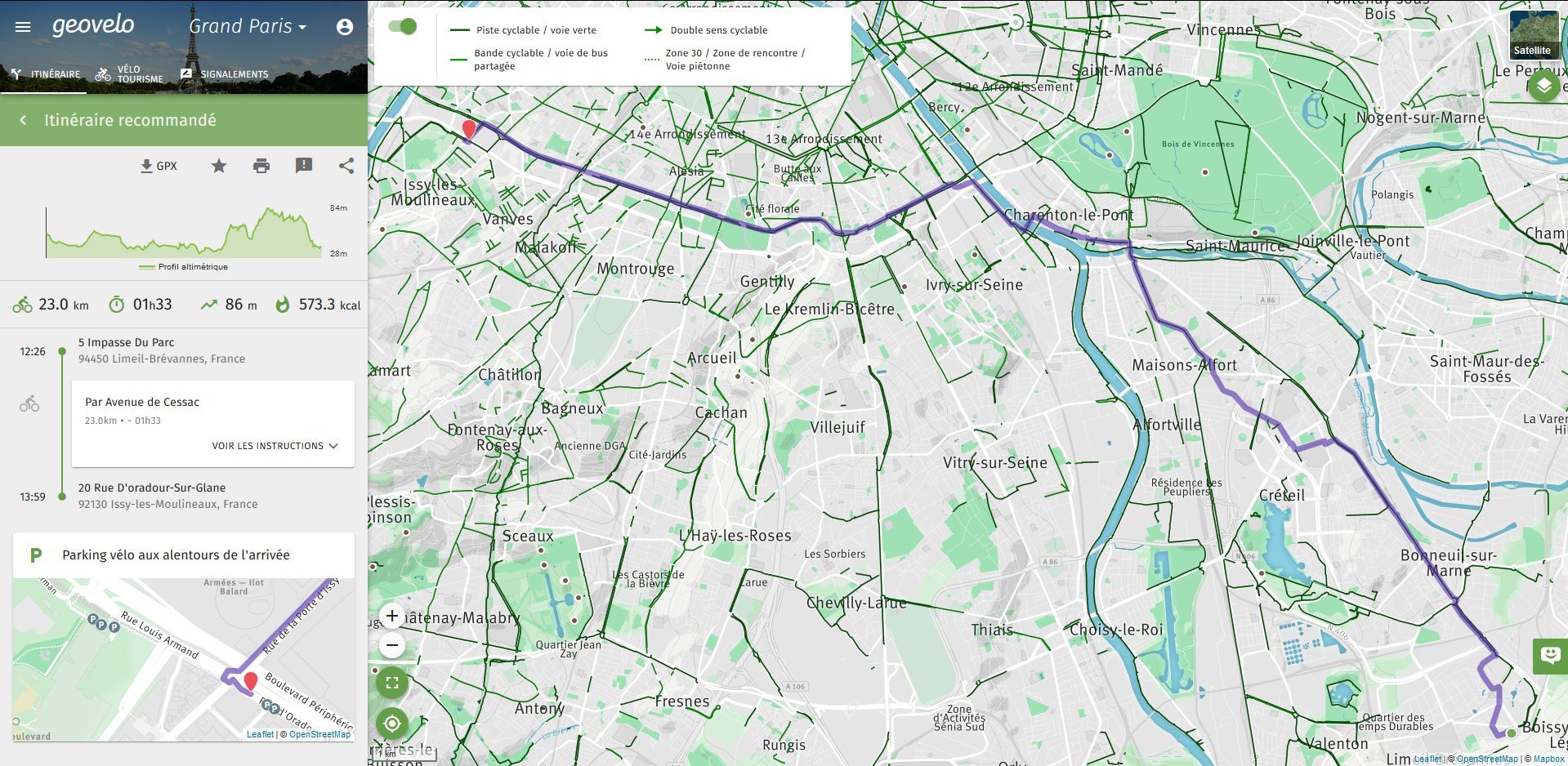1568x766 pixels.
Task: Zoom out on the map
Action: (392, 645)
